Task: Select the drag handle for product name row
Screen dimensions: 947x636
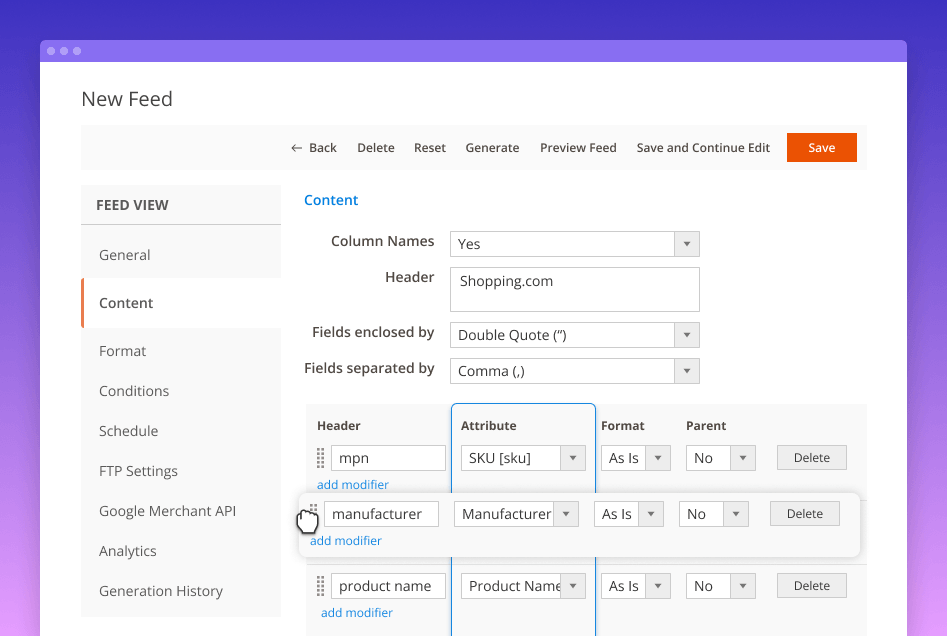Action: tap(320, 585)
